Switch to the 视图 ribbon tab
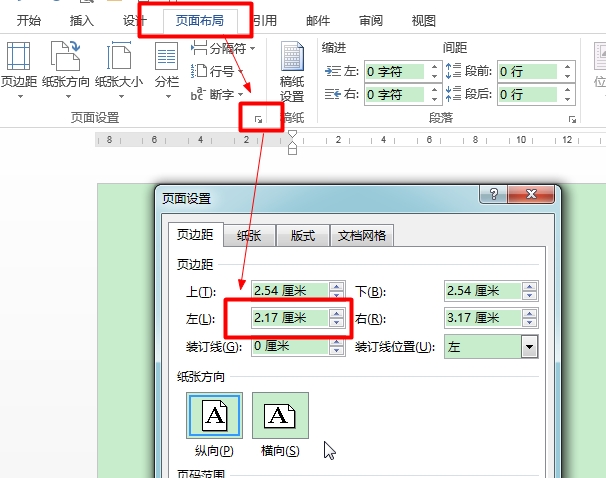Viewport: 606px width, 478px height. tap(424, 20)
